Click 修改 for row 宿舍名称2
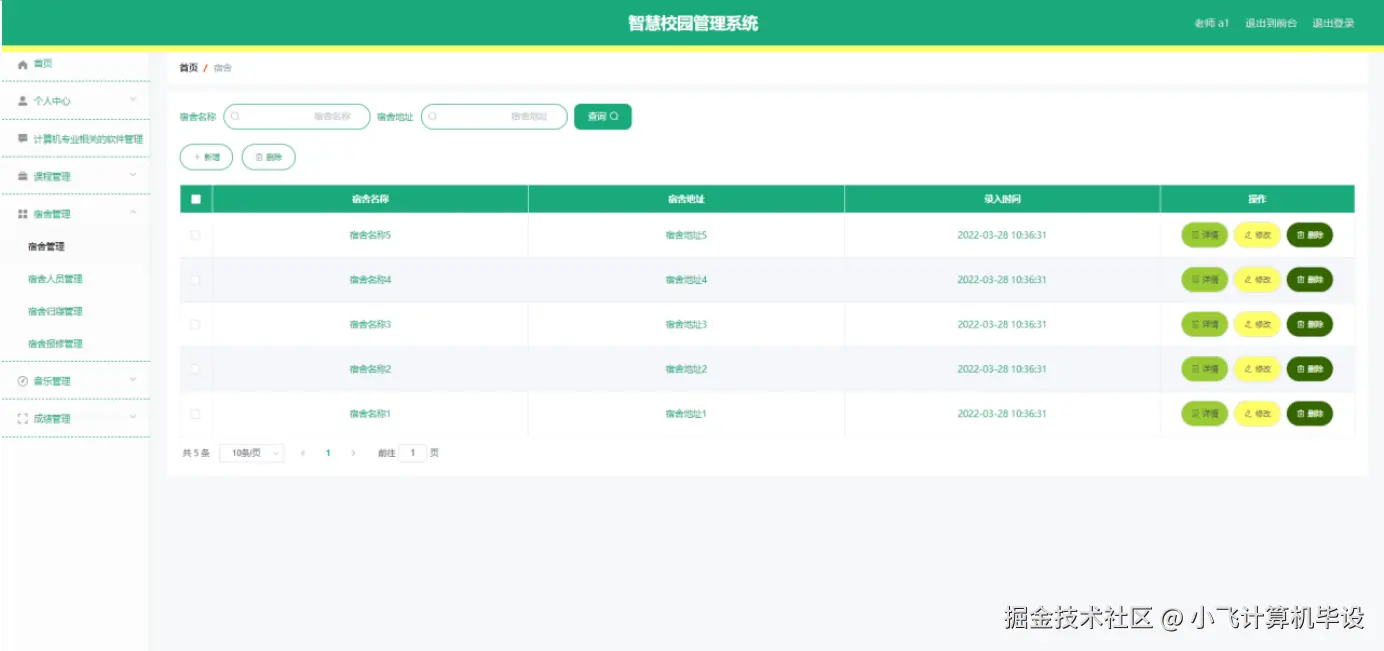 coord(1257,369)
